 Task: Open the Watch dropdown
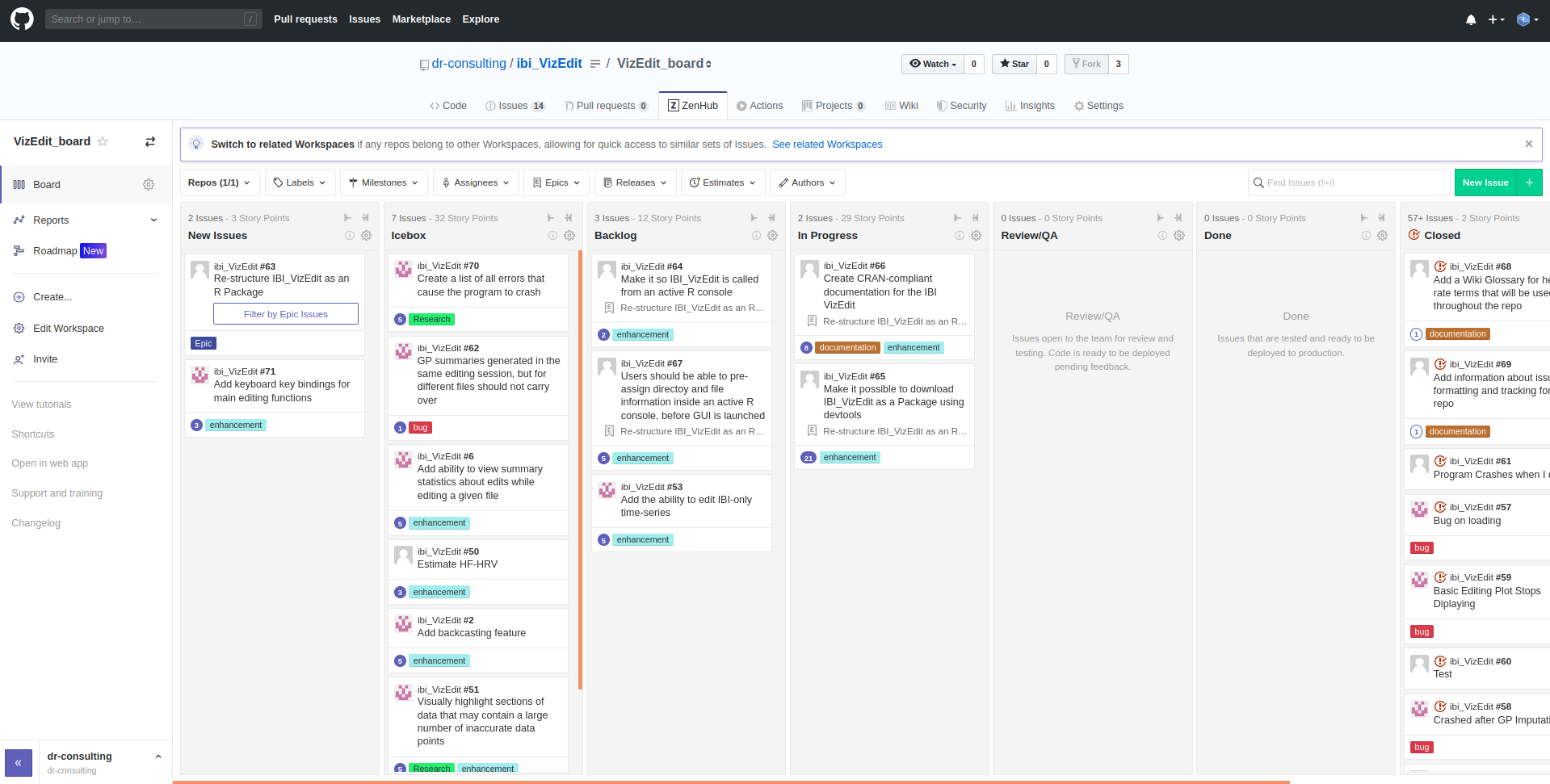coord(933,64)
